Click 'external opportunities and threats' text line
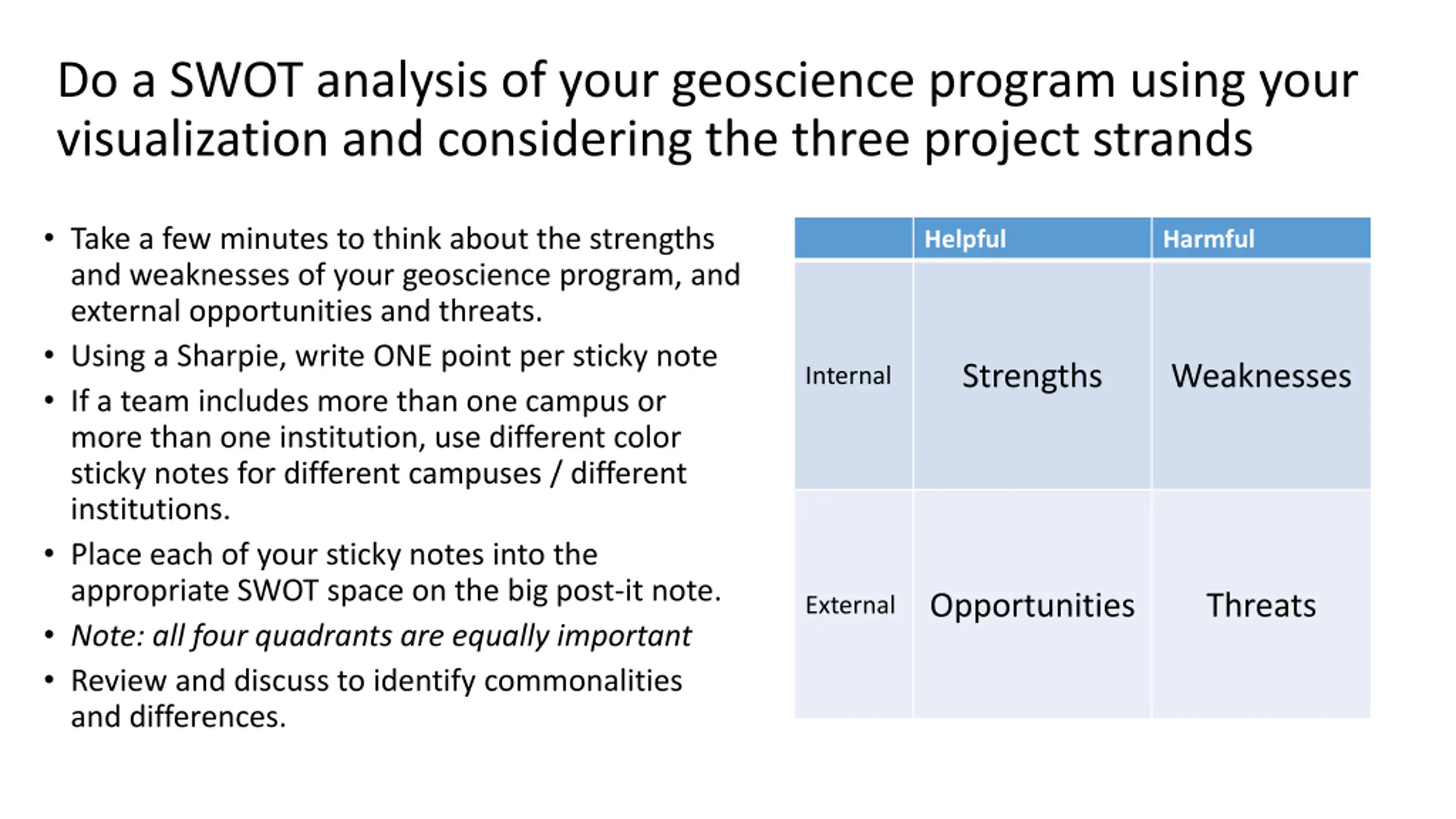The image size is (1456, 819). (x=307, y=311)
